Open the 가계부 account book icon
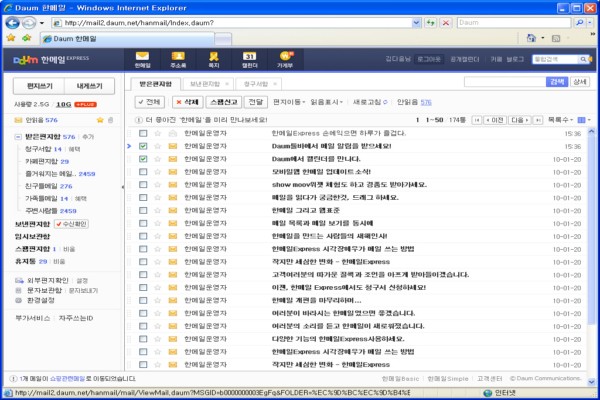600x400 pixels. coord(285,59)
